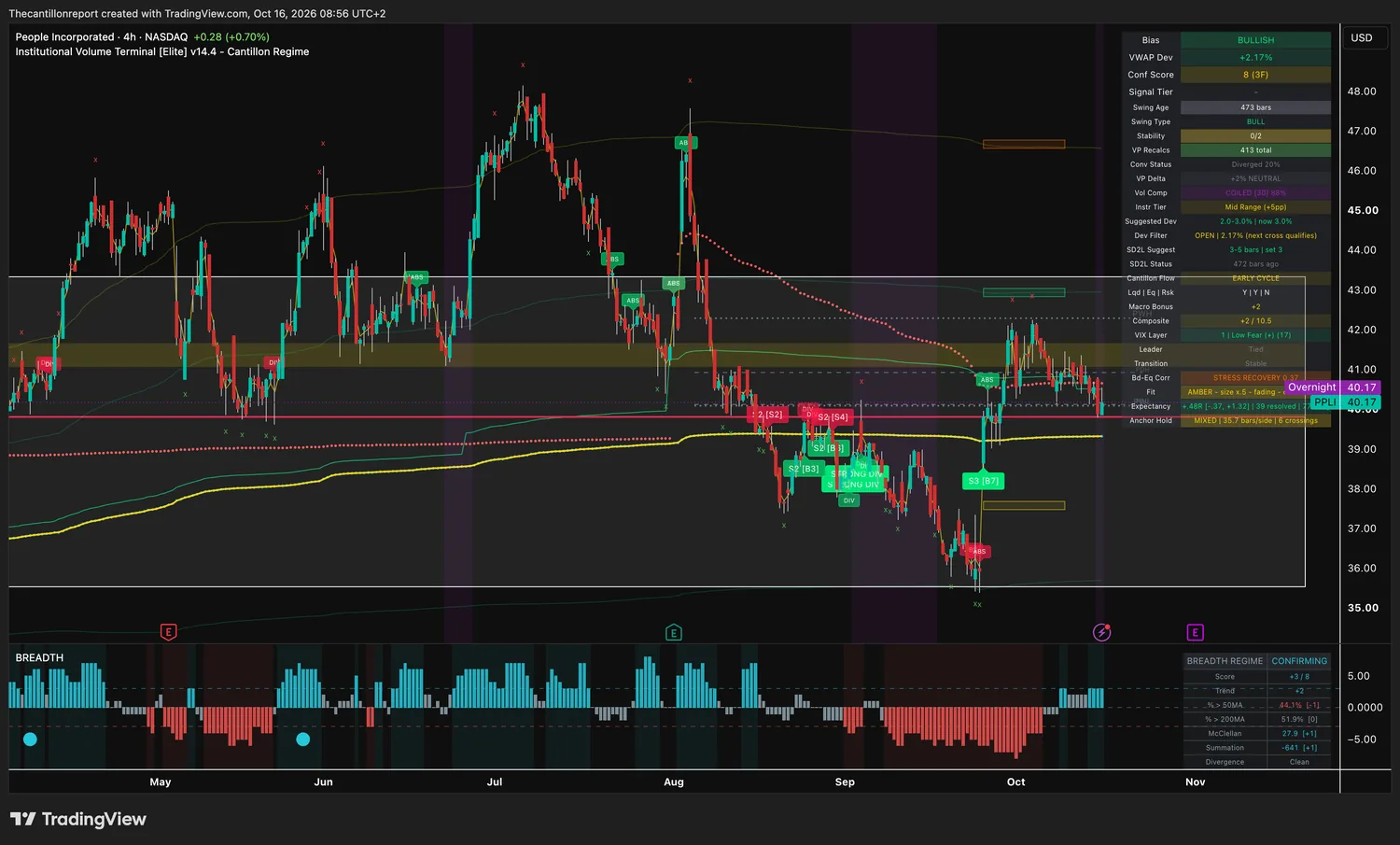Click the Overnight 40.17 price label
Screen dimensions: 1400x845
click(1333, 387)
